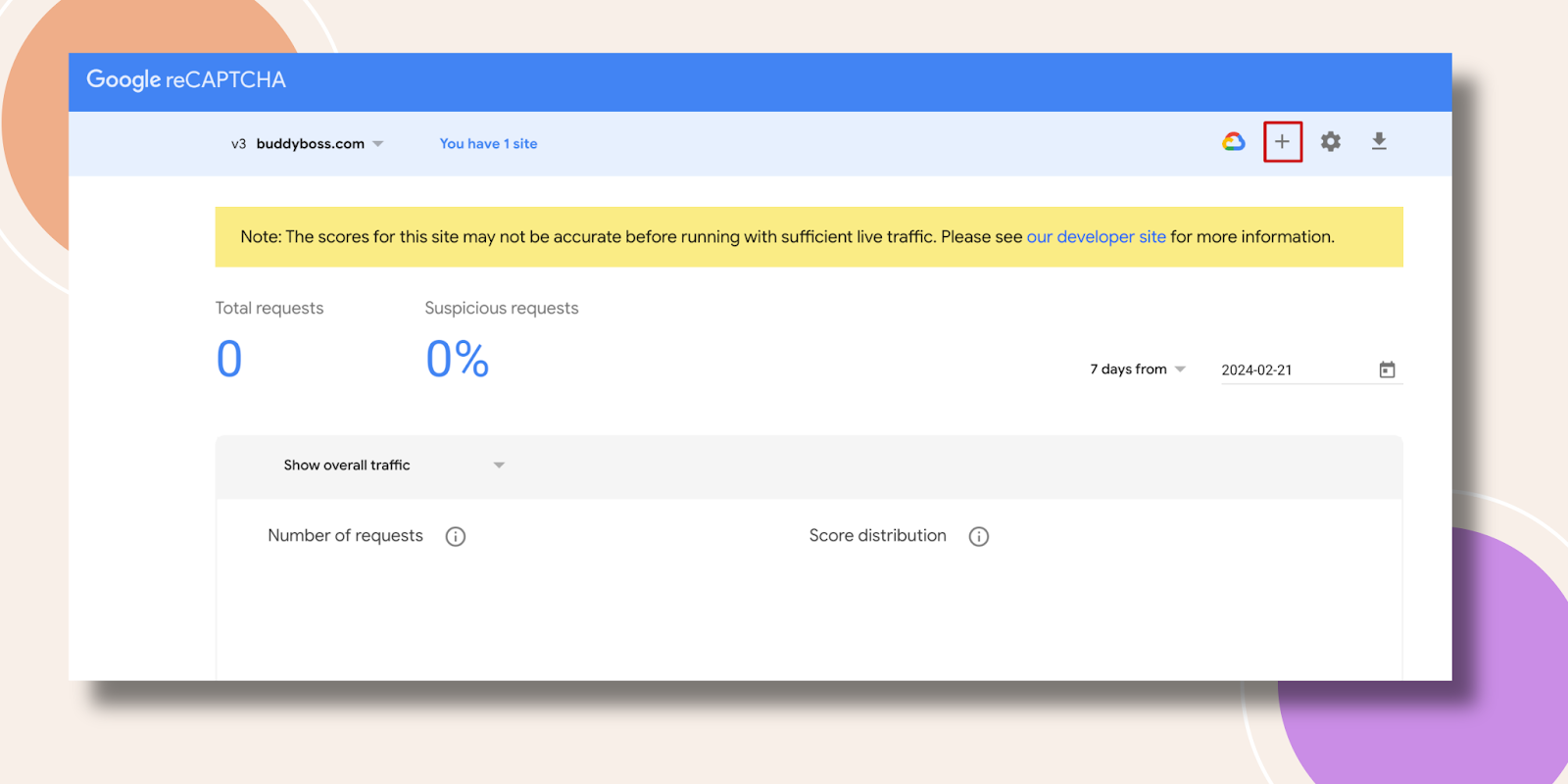Screen dimensions: 1568x784
Task: Click the Google reCAPTCHA logo
Action: (186, 80)
